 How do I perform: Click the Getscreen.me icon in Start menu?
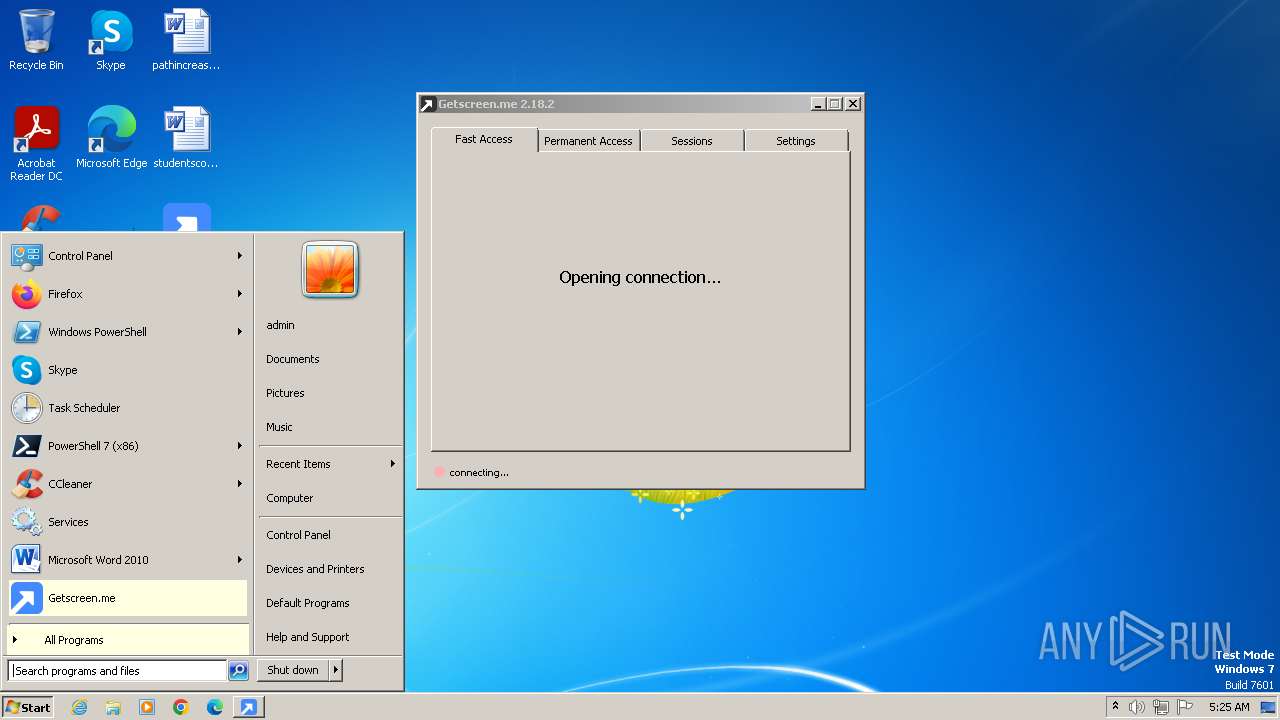[x=27, y=598]
